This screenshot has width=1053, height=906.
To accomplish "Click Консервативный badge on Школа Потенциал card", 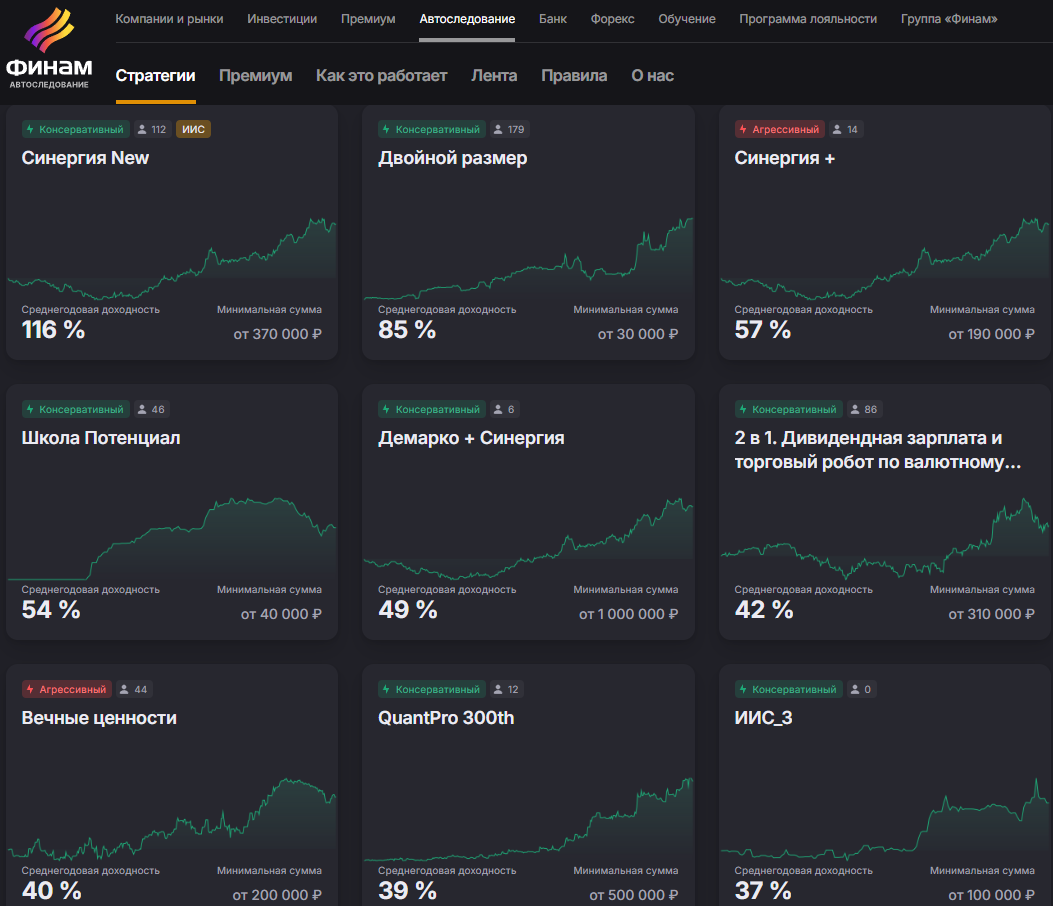I will (75, 409).
